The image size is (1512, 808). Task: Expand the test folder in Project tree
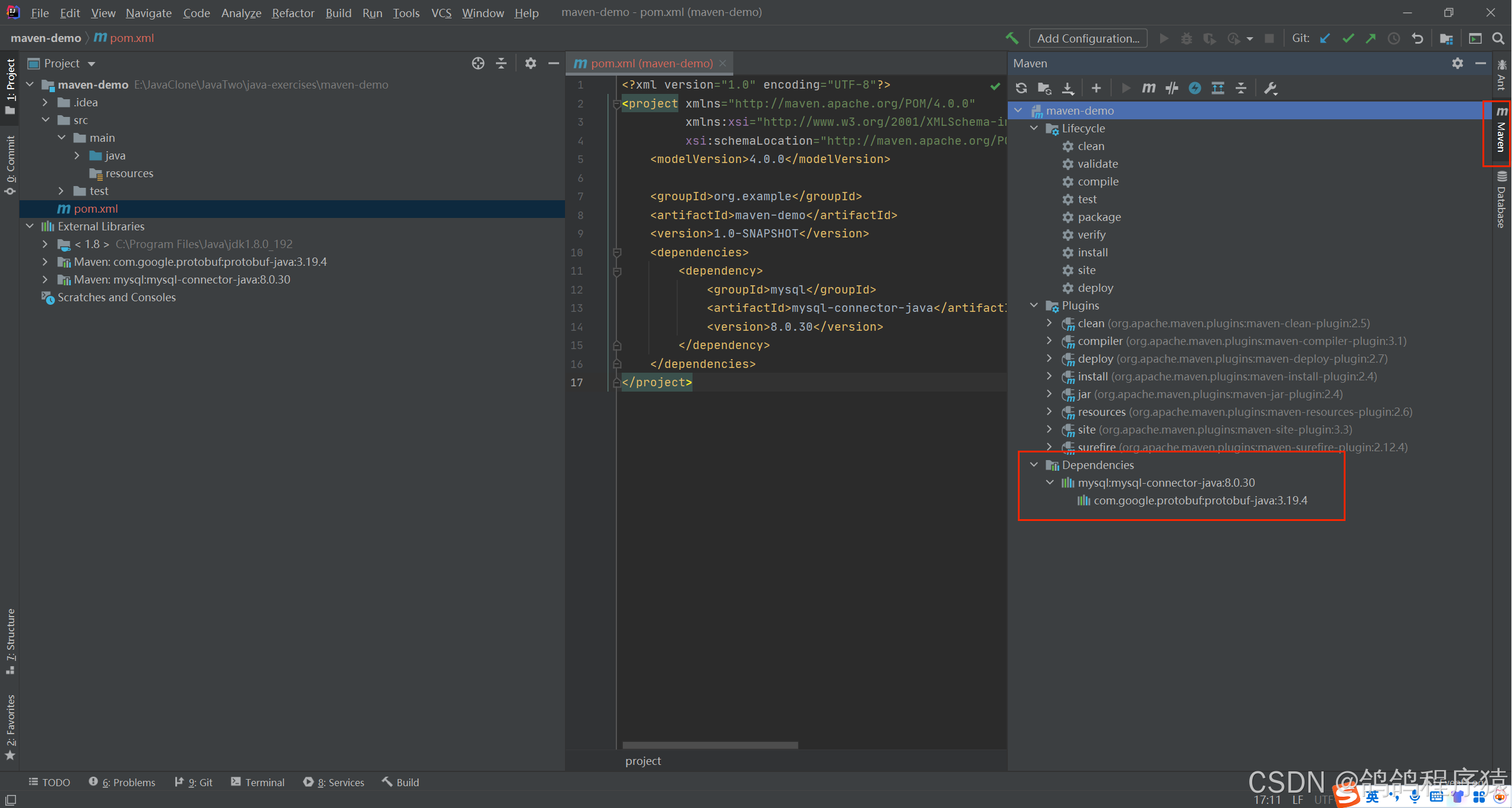(x=61, y=191)
